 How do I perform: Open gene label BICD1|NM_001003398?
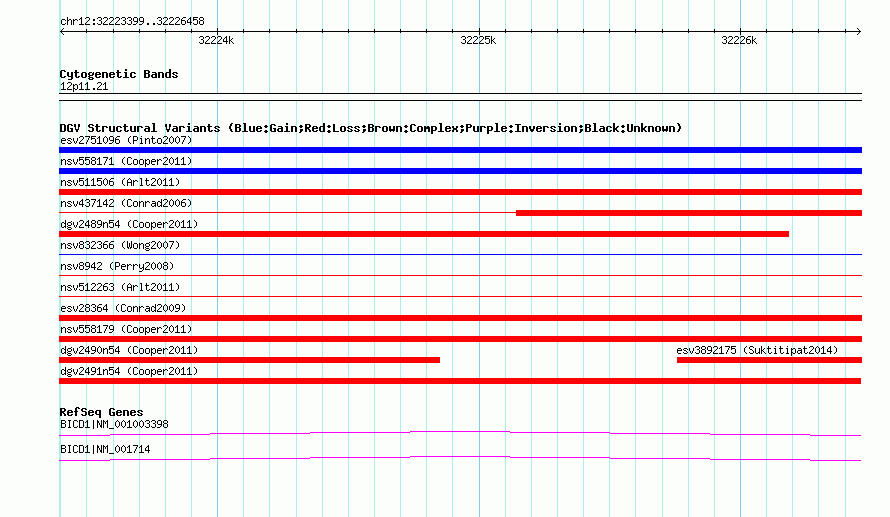114,424
